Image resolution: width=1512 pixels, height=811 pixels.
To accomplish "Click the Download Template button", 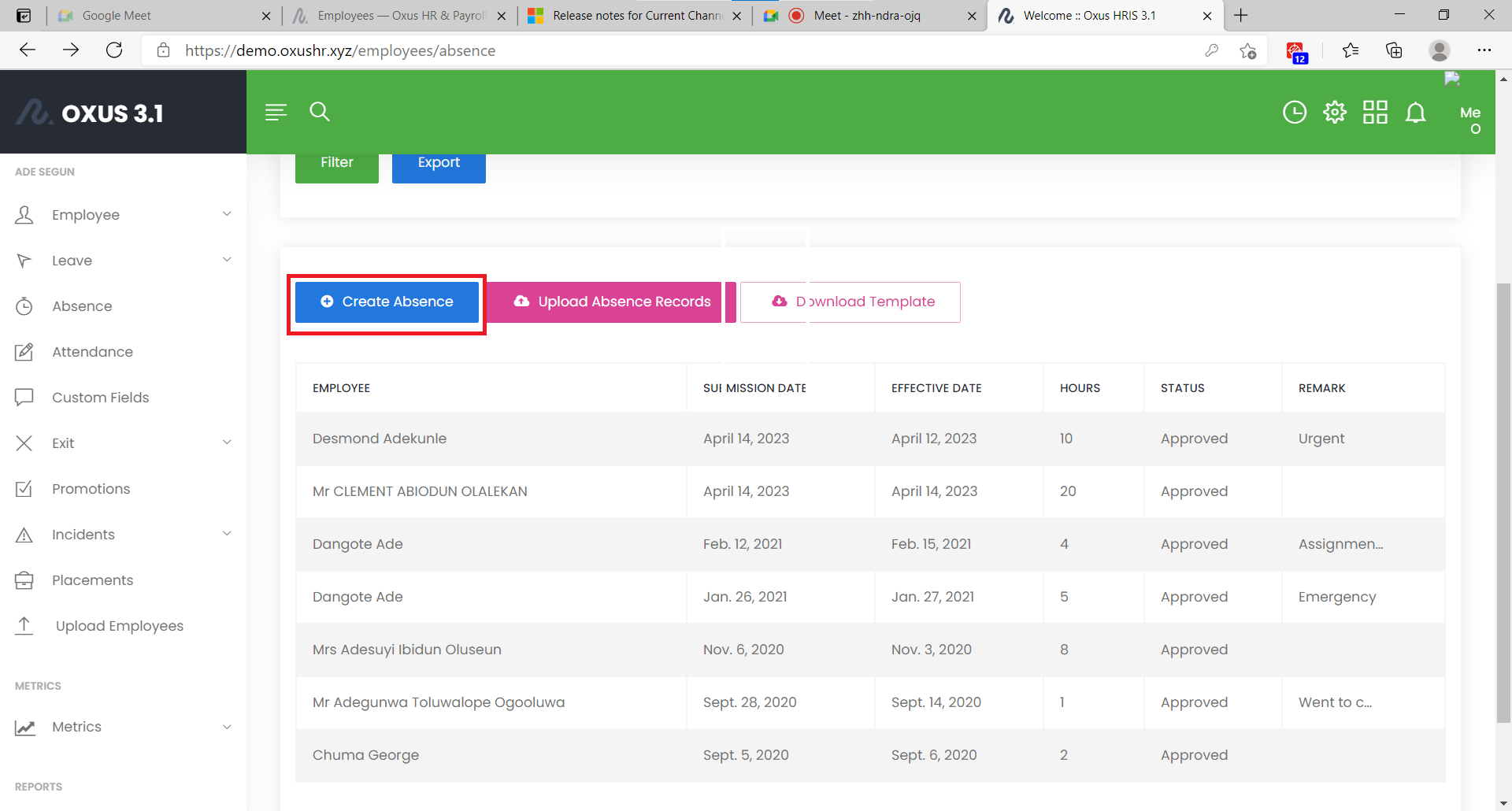I will click(850, 302).
